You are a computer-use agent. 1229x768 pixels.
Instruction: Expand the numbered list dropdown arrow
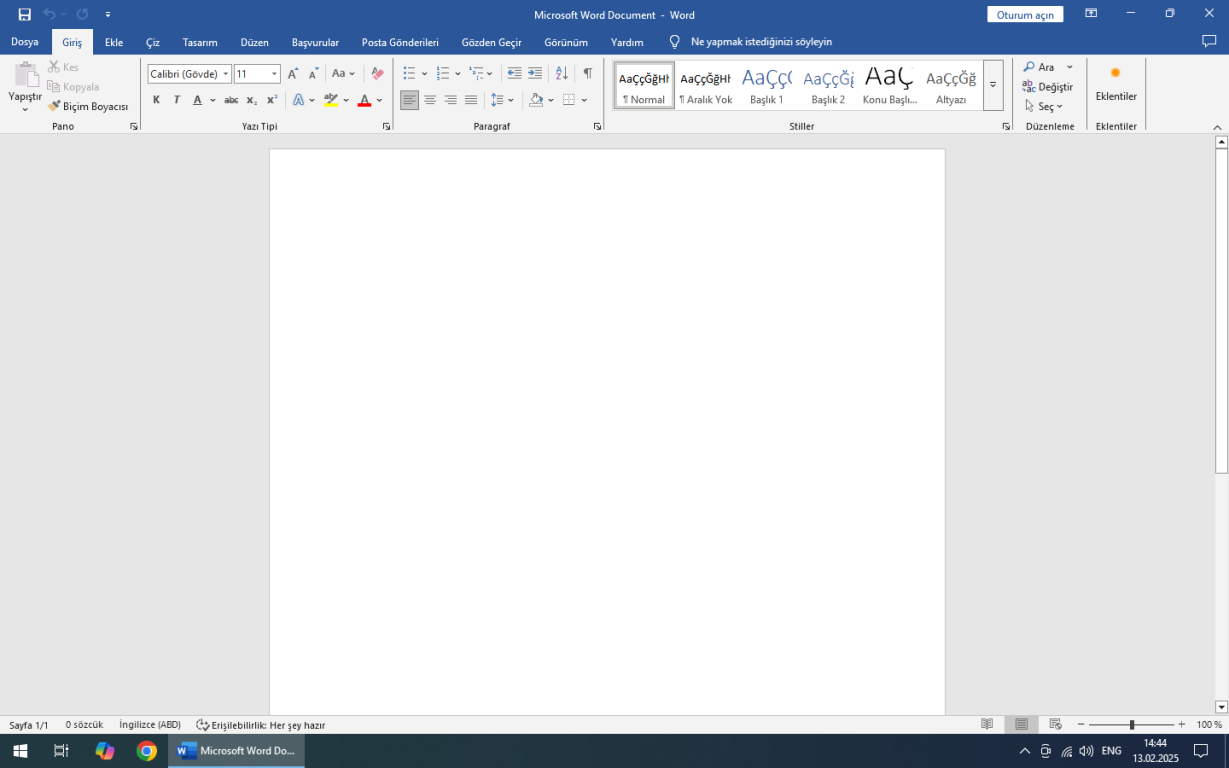pos(458,73)
